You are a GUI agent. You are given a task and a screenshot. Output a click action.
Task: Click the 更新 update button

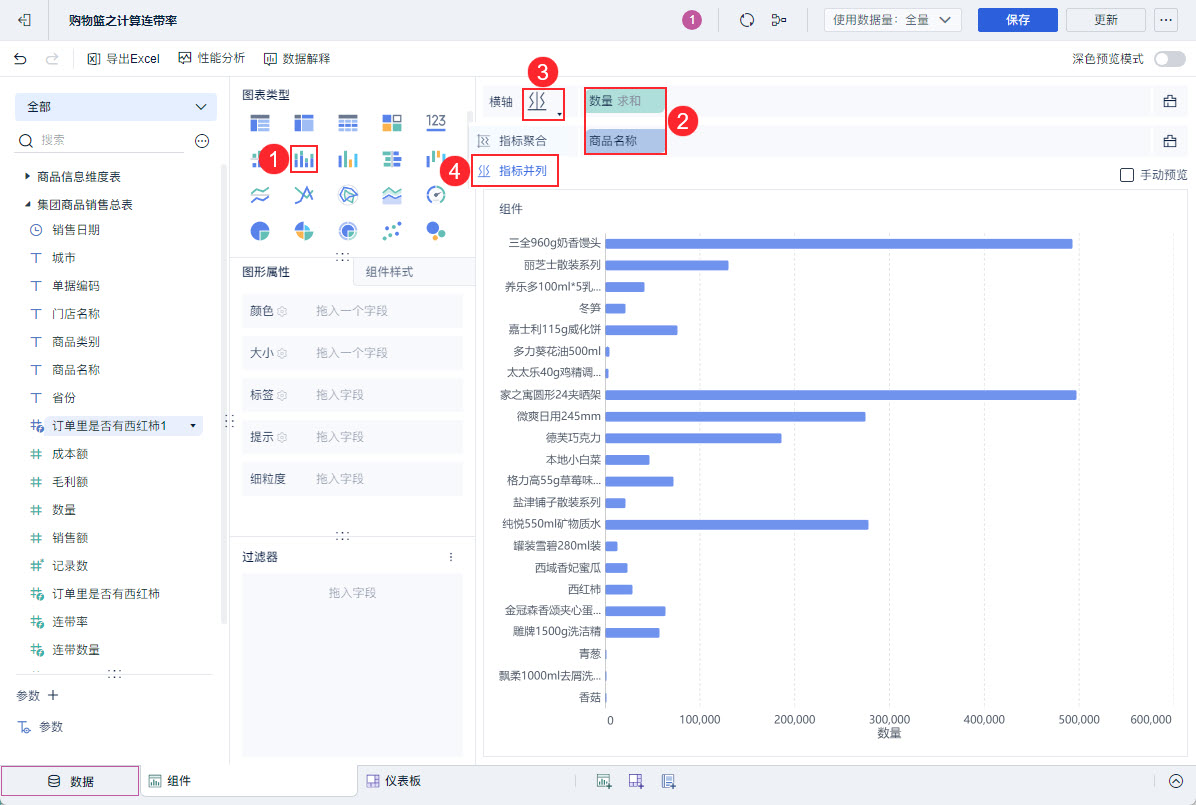click(x=1105, y=20)
